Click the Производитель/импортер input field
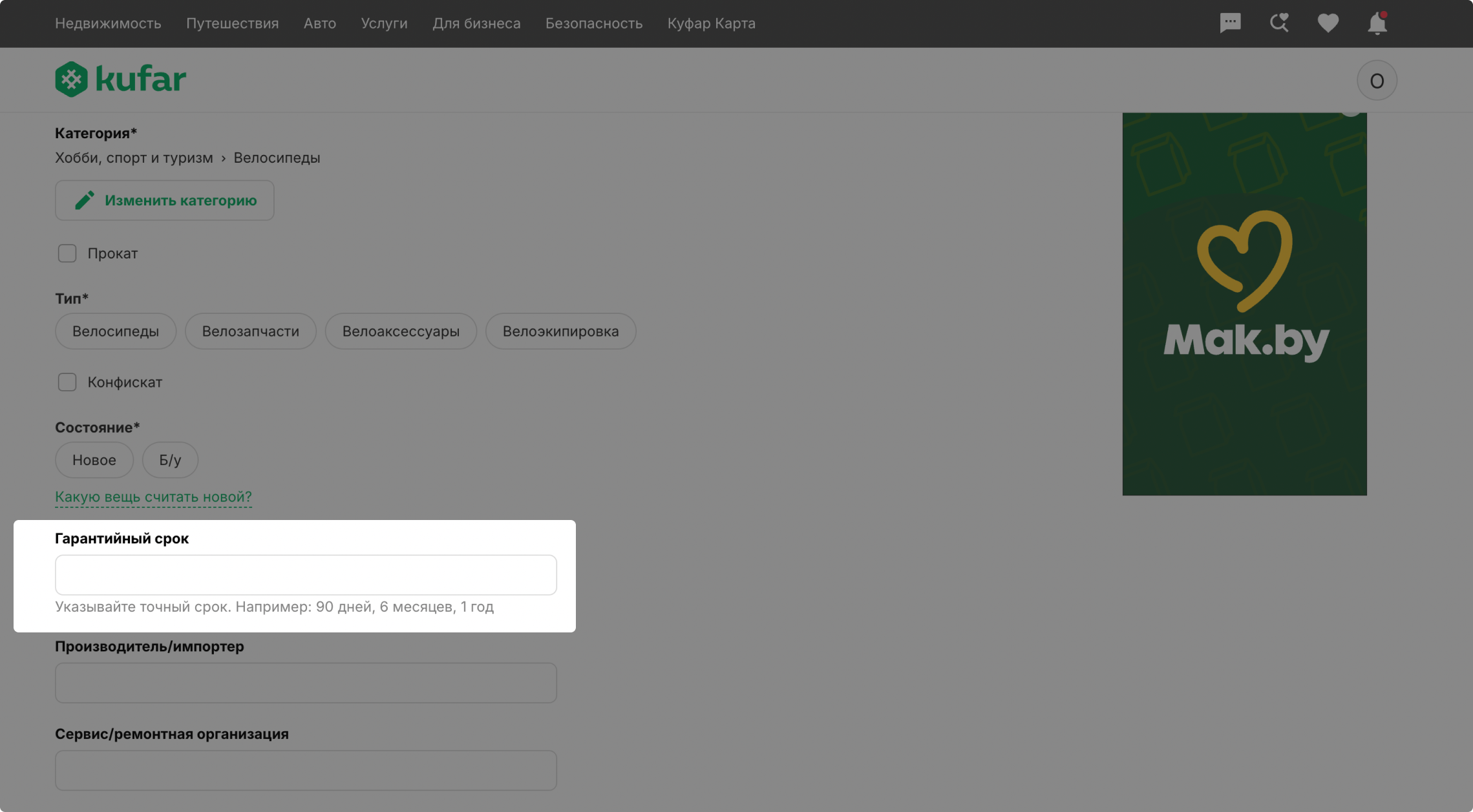1473x812 pixels. 306,683
